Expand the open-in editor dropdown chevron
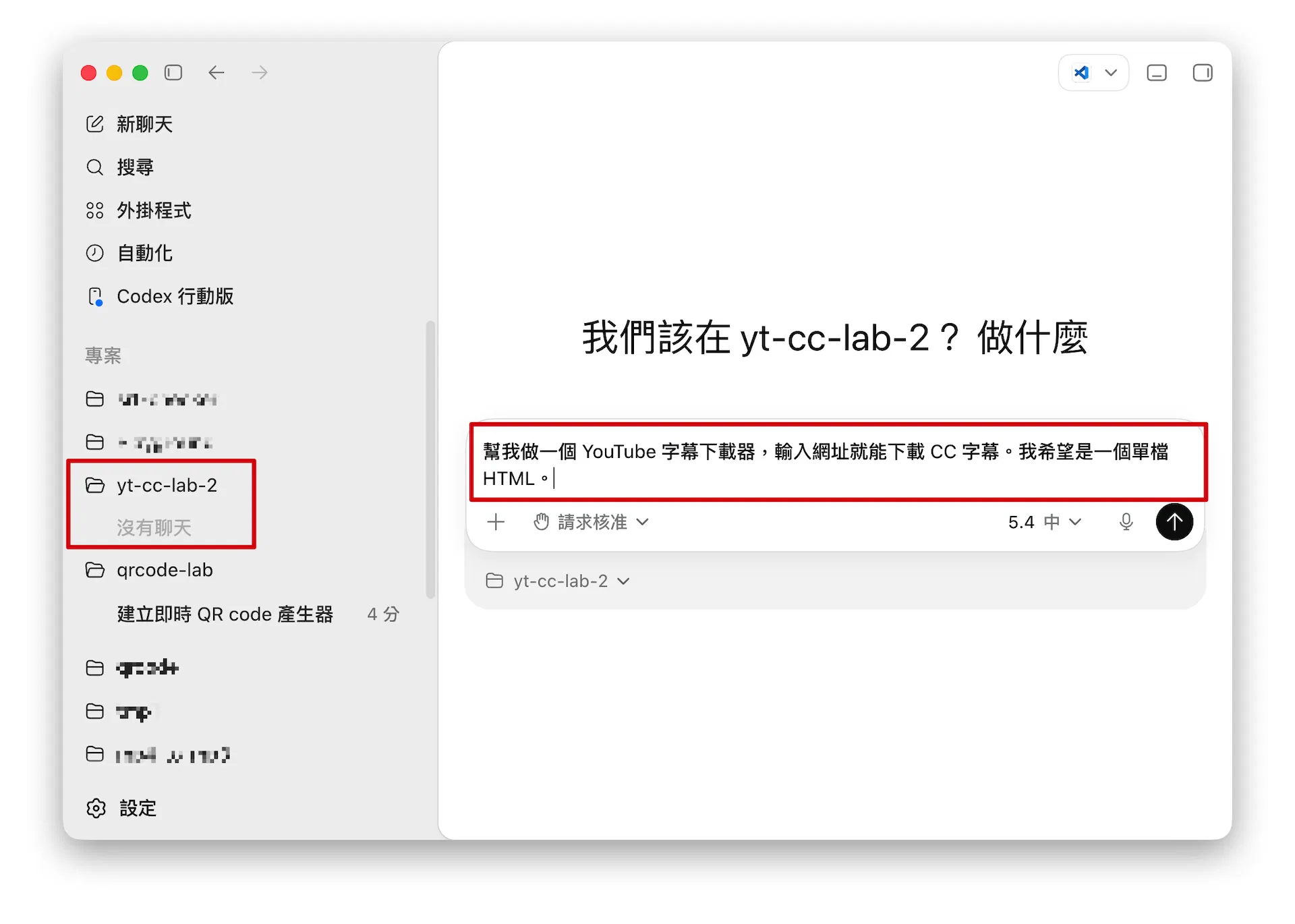The image size is (1295, 924). pyautogui.click(x=1111, y=73)
